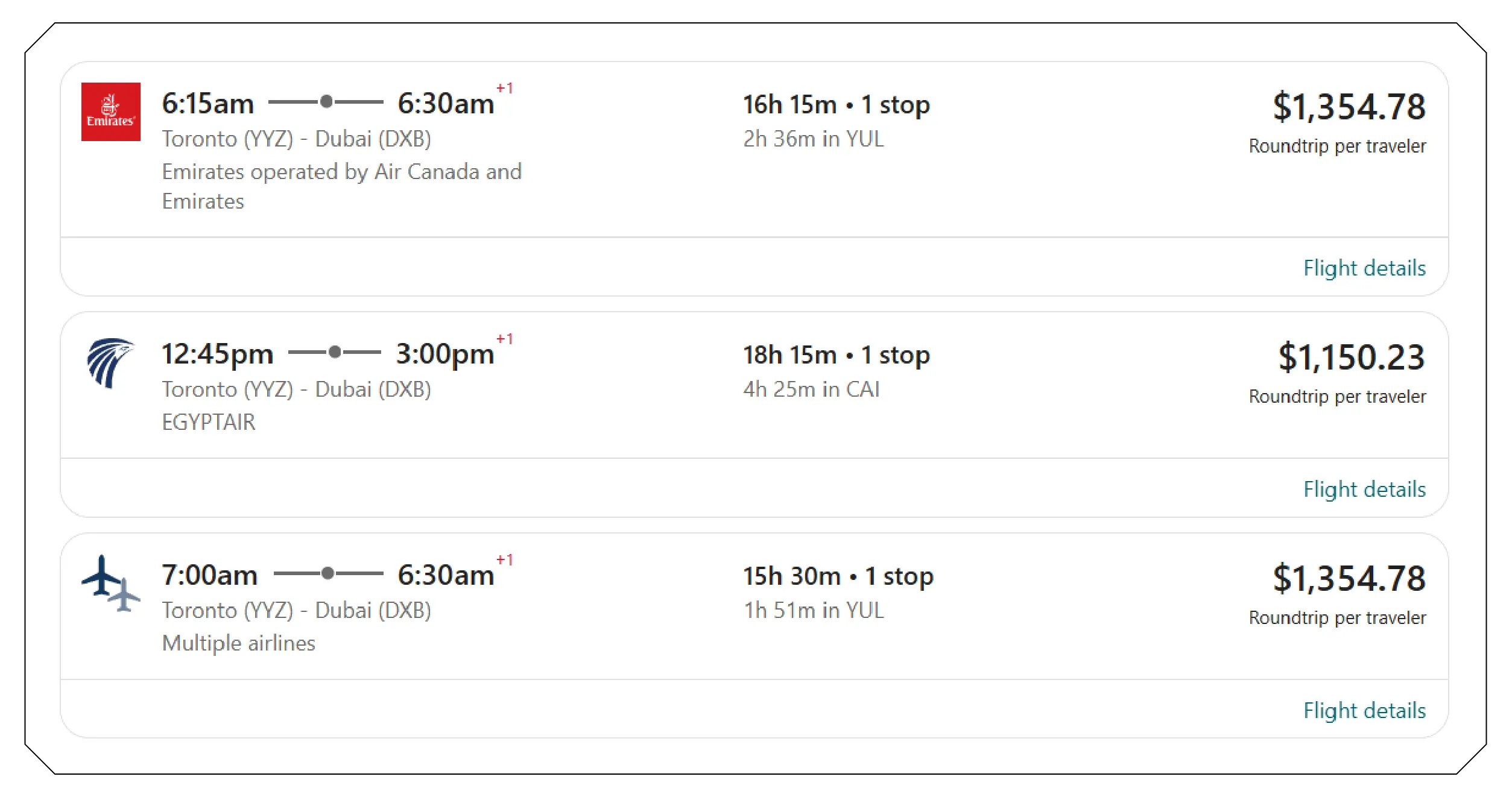Select the $1,150.23 EGYPTAIR fare
The height and width of the screenshot is (797, 1512).
coord(1351,356)
